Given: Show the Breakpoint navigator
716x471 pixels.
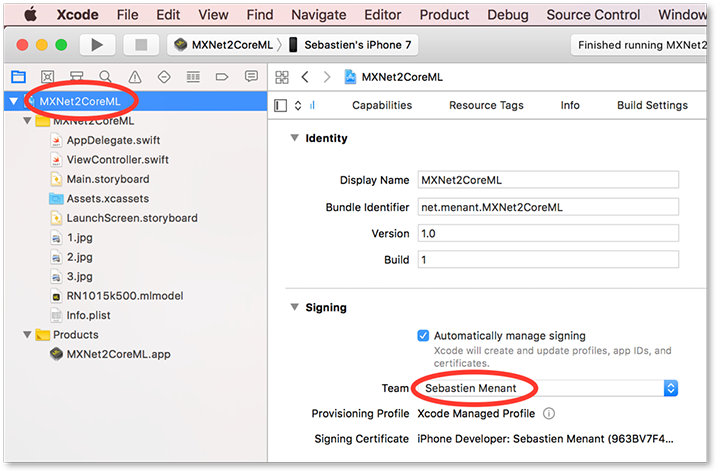Looking at the screenshot, I should 222,76.
